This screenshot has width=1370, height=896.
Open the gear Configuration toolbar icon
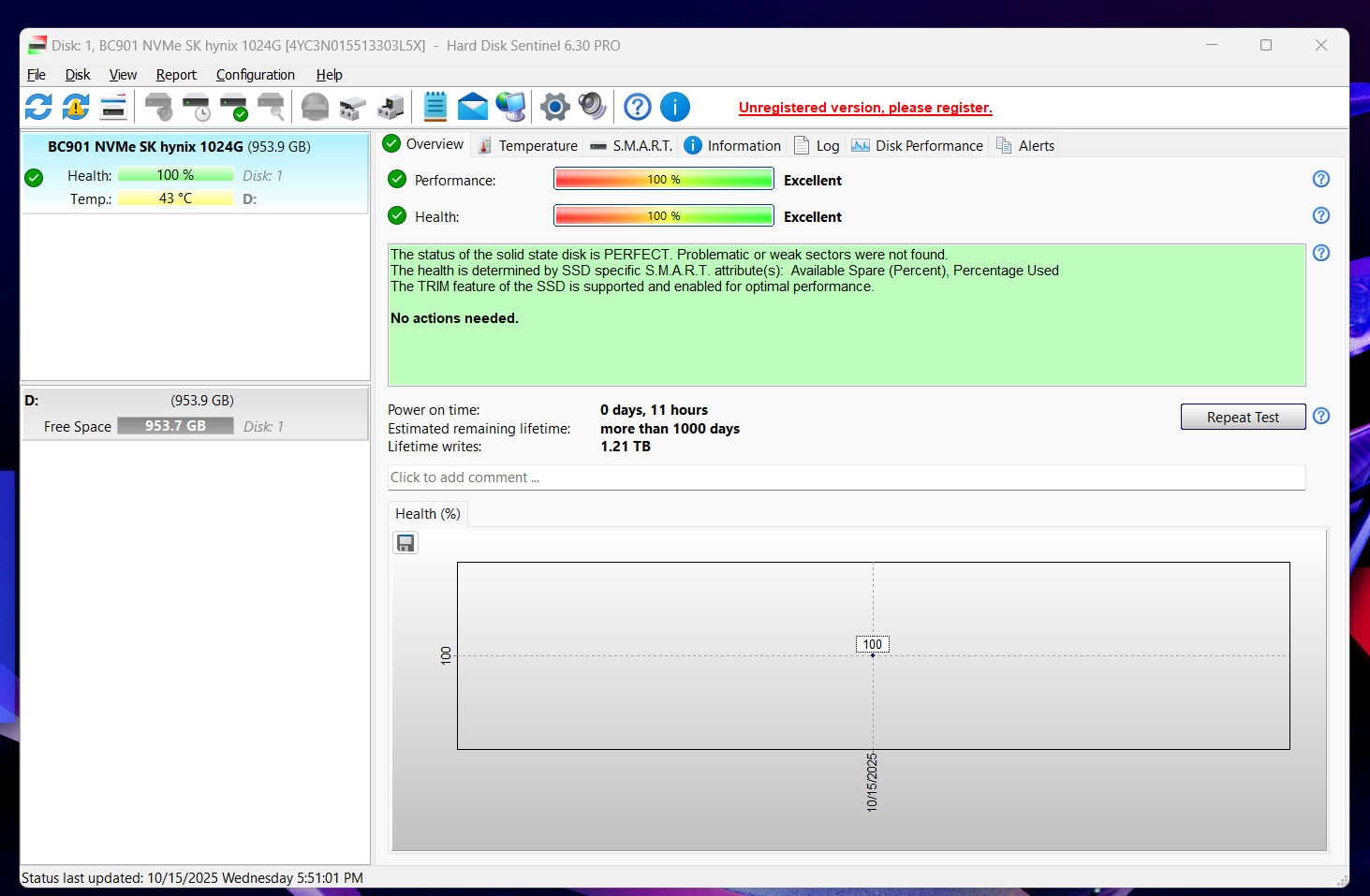555,107
